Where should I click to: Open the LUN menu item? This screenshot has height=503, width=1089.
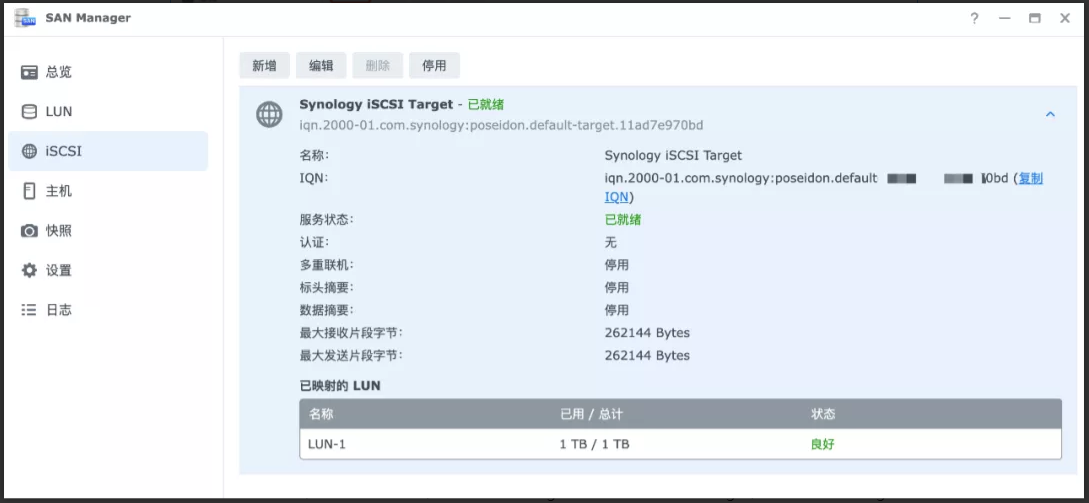[x=108, y=112]
